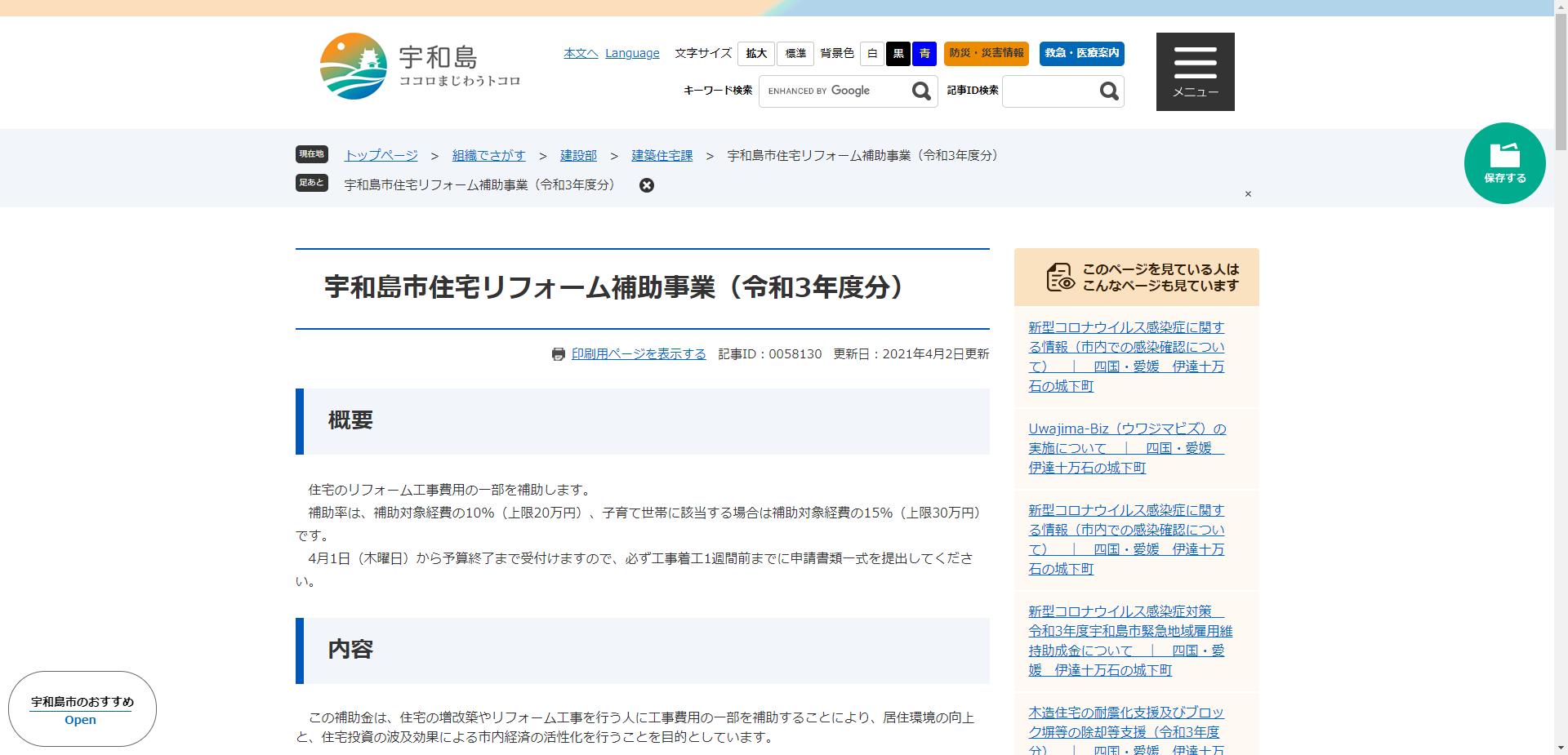Viewport: 1568px width, 755px height.
Task: Click the printer icon next to 印刷用ページを表示する
Action: (558, 354)
